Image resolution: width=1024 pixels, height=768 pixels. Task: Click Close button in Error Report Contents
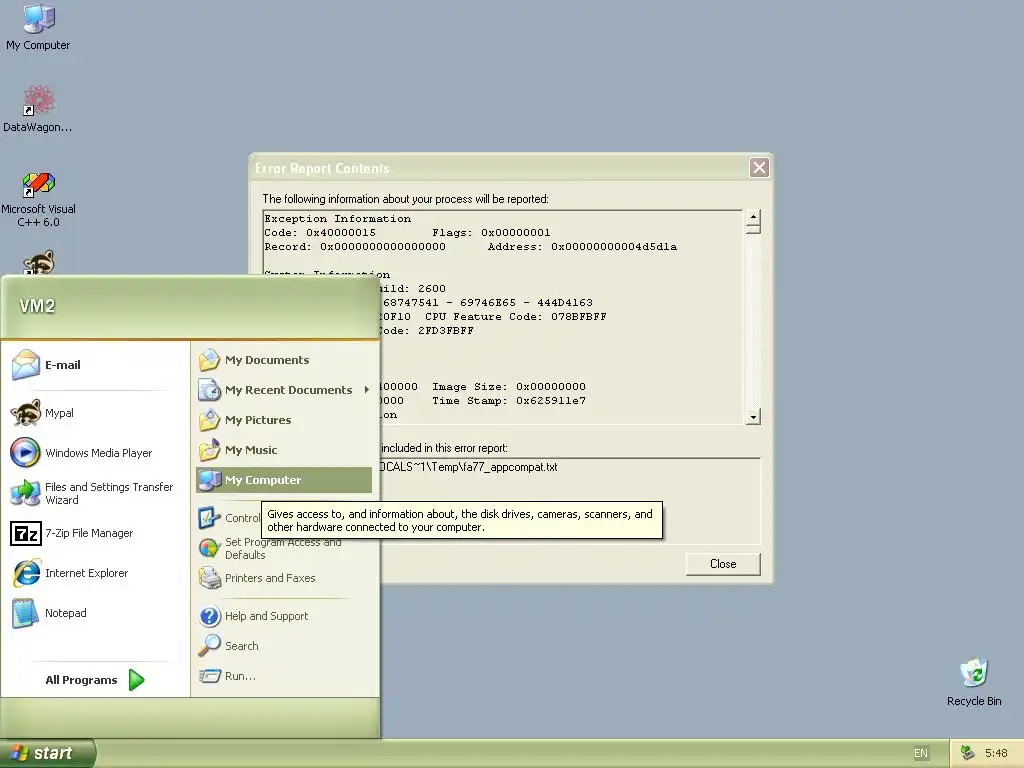tap(723, 564)
